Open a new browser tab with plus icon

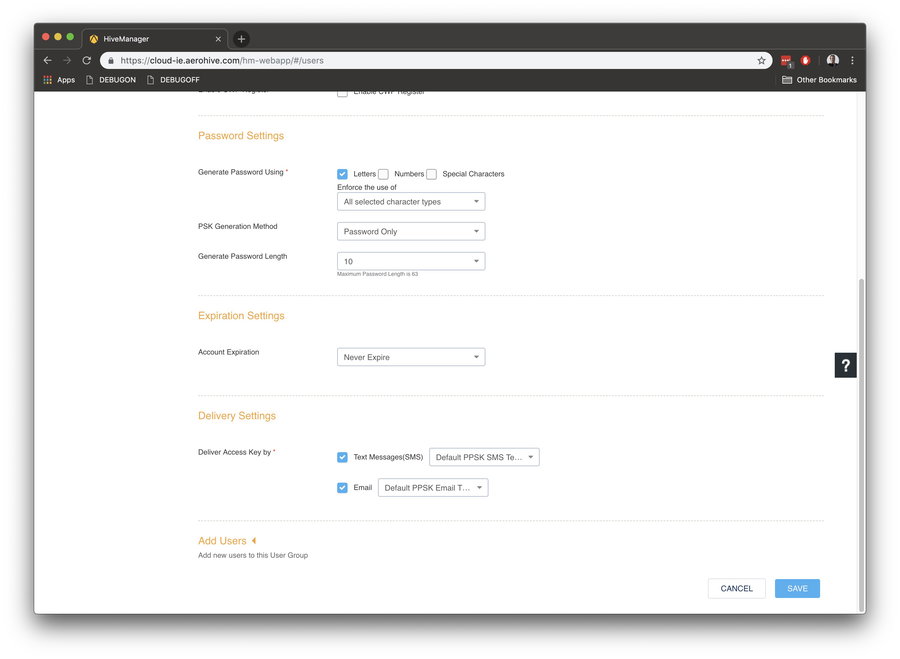coord(241,39)
